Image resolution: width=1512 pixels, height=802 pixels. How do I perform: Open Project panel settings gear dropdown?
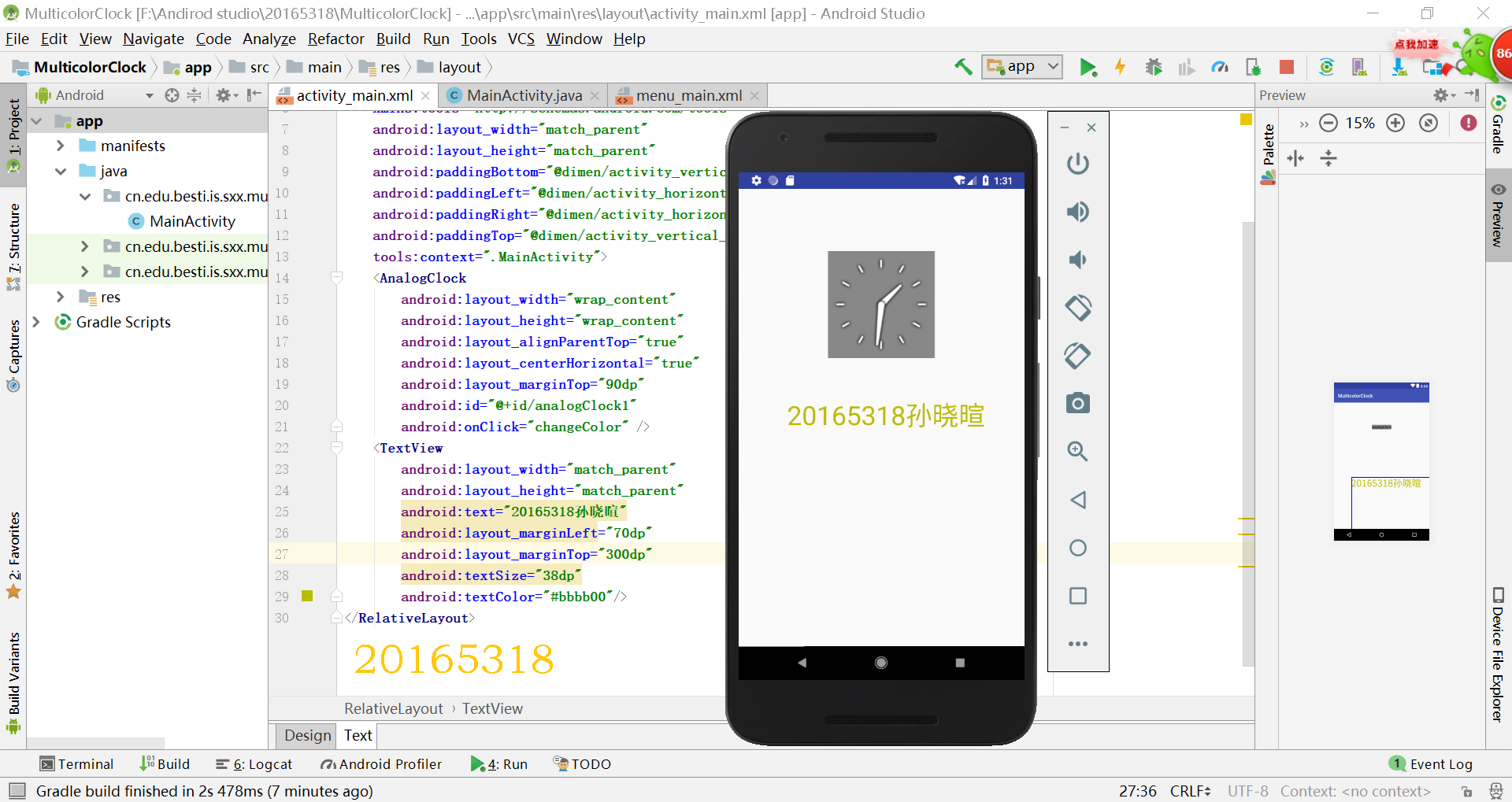(x=227, y=95)
